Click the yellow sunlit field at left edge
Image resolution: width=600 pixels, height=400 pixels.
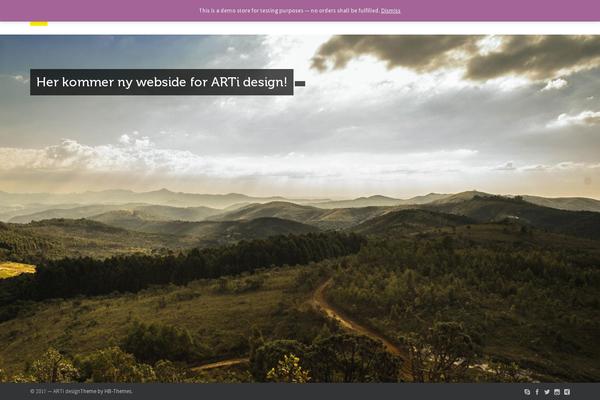(x=16, y=269)
